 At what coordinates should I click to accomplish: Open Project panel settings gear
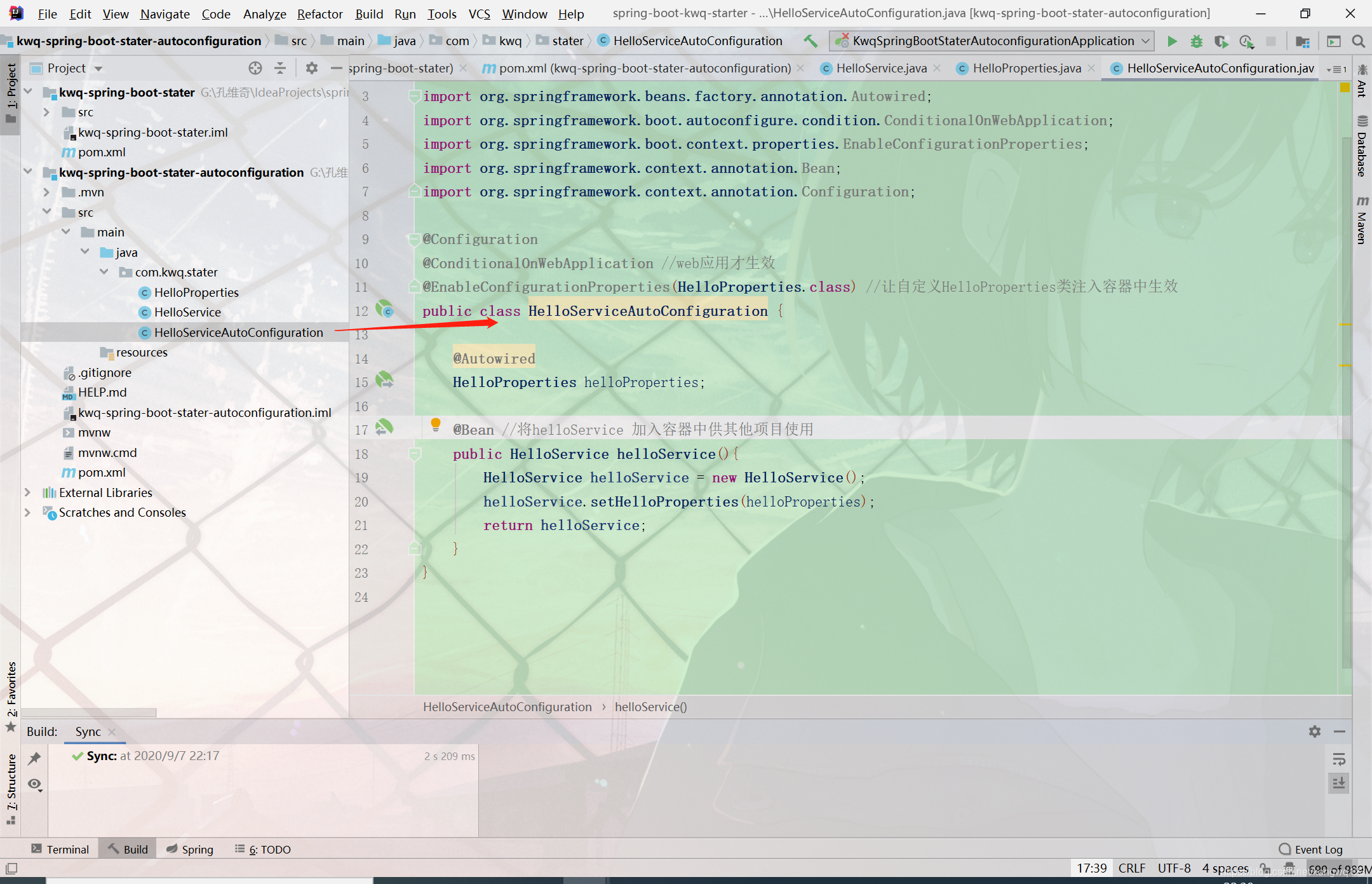(x=311, y=68)
